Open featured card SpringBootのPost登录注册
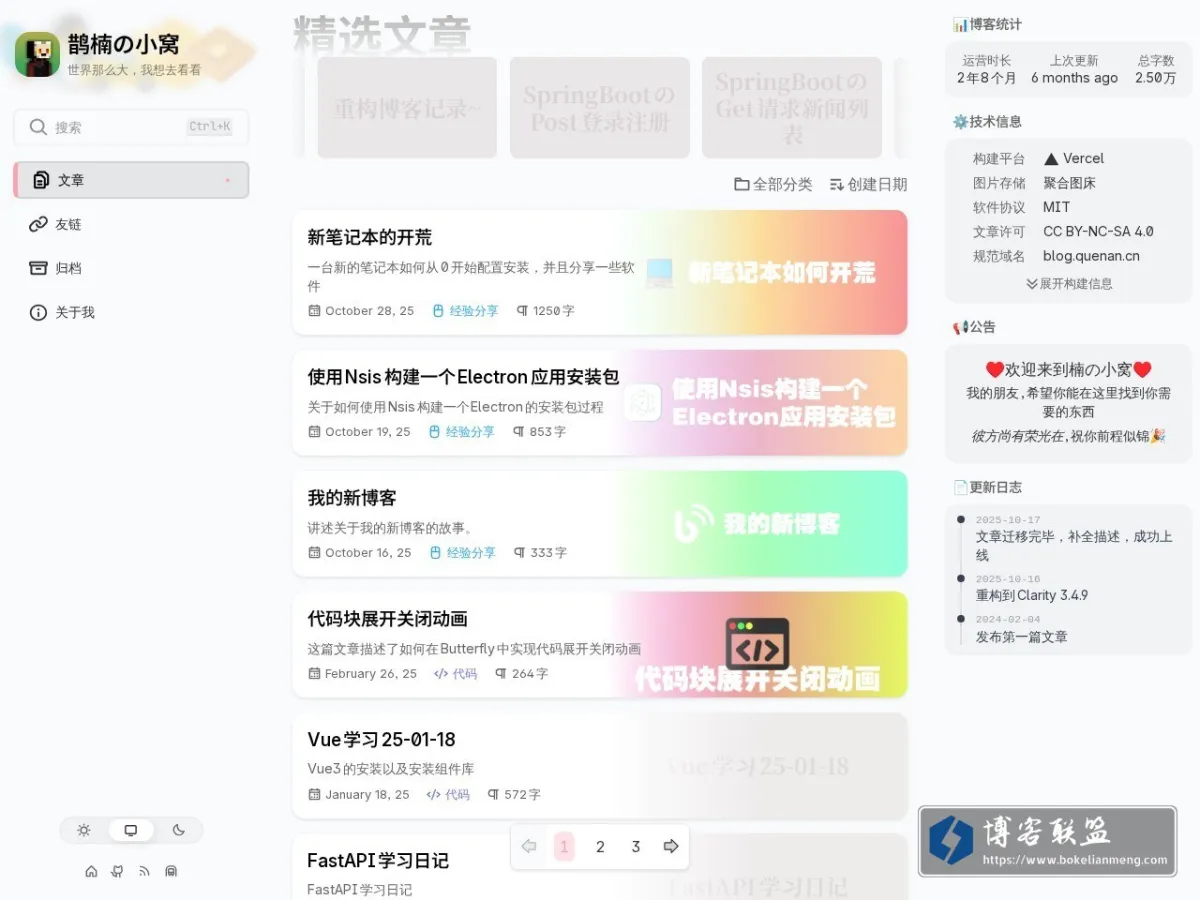Image resolution: width=1200 pixels, height=900 pixels. 600,107
